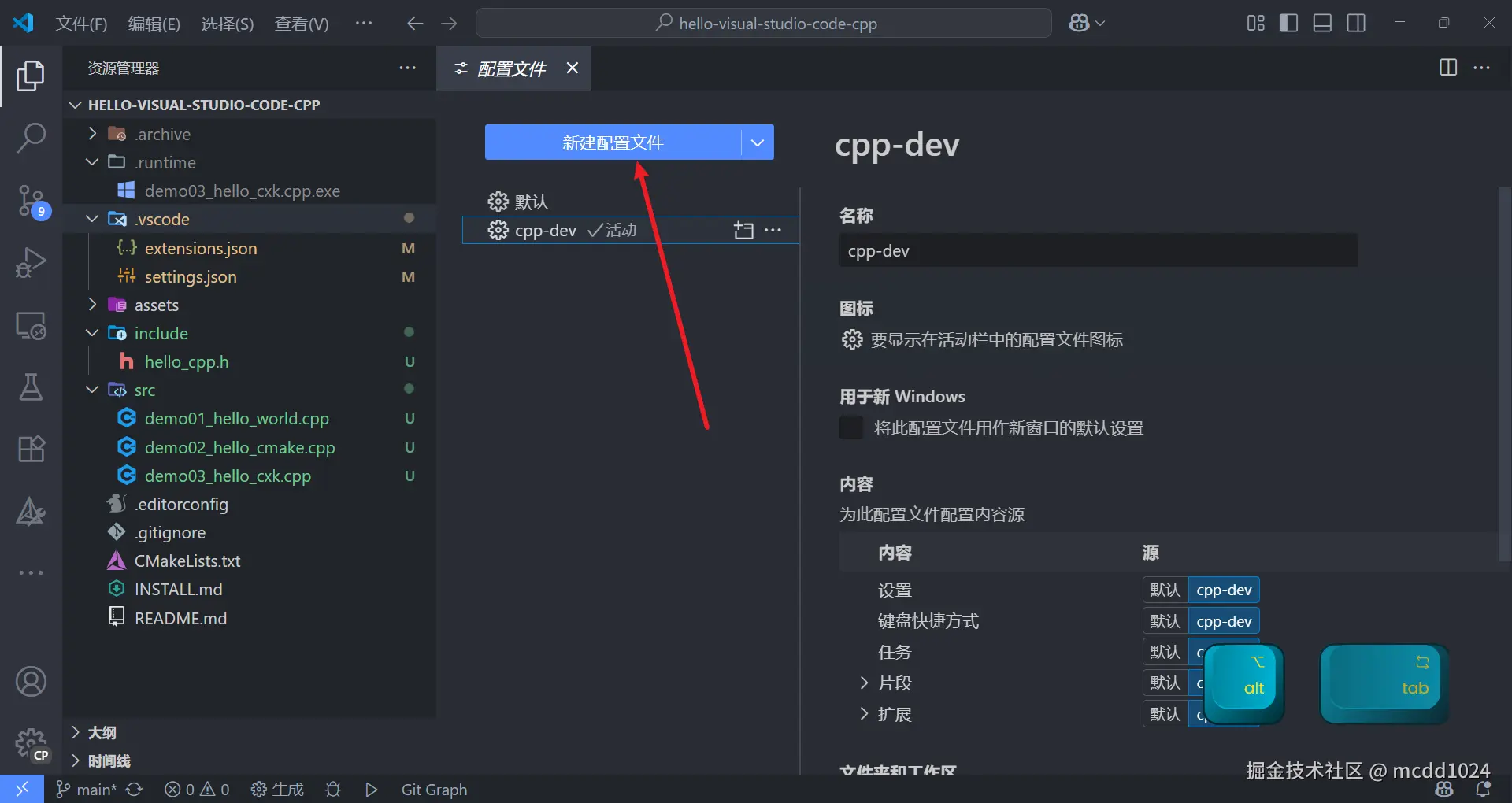Open the Copilot chat icon in title bar
Image resolution: width=1512 pixels, height=803 pixels.
[1079, 24]
